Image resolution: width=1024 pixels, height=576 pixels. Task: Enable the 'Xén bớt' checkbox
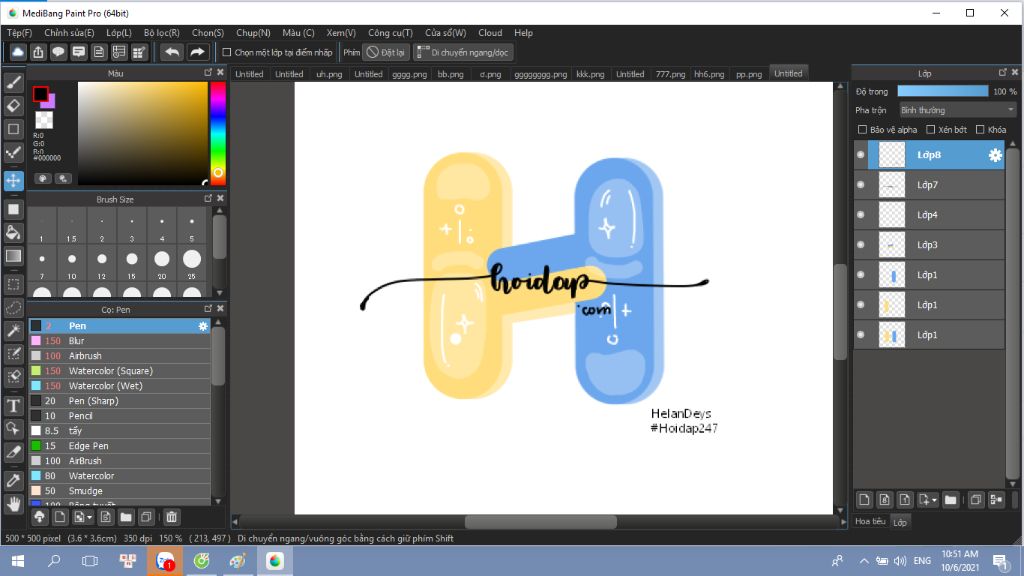pyautogui.click(x=931, y=130)
